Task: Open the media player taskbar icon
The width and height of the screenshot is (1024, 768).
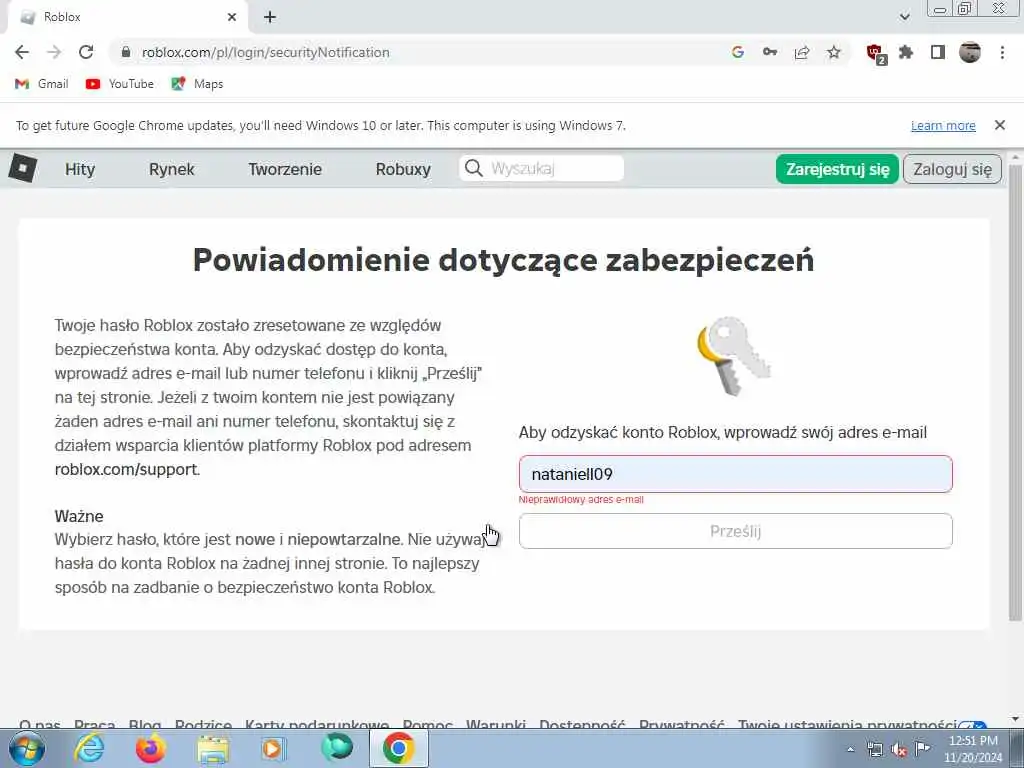Action: [x=273, y=748]
